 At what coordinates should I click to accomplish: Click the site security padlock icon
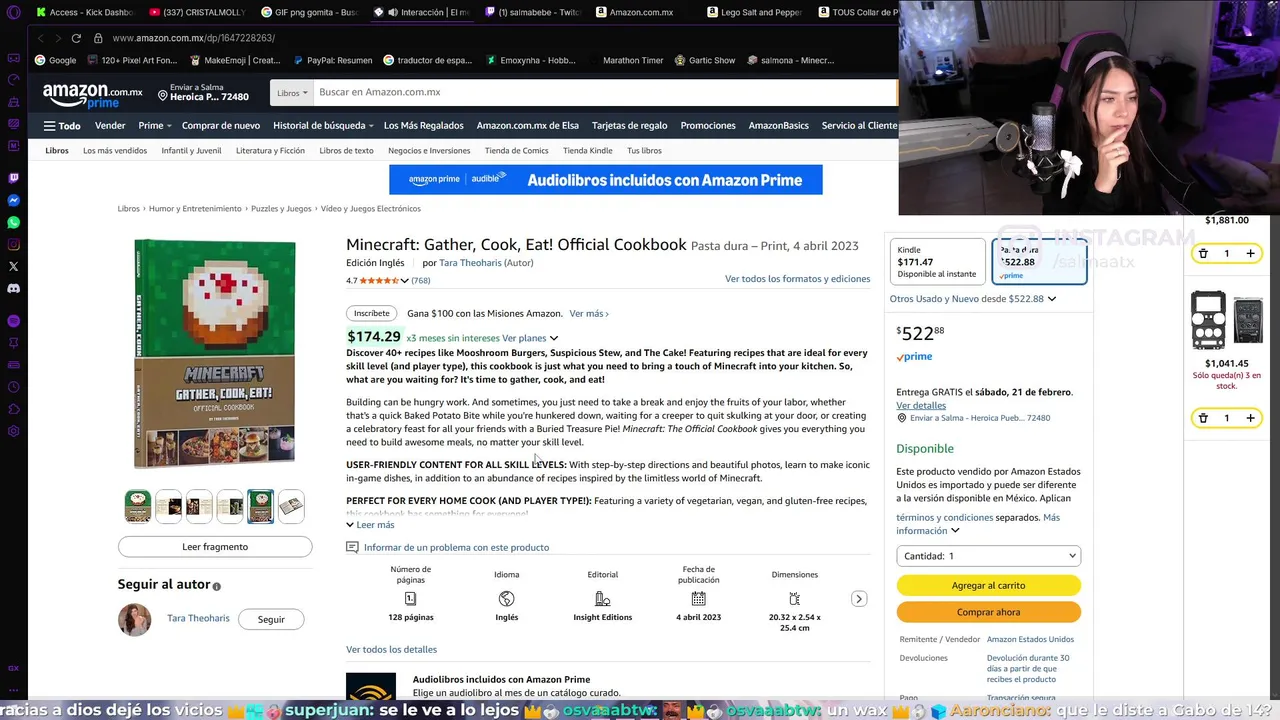(98, 38)
